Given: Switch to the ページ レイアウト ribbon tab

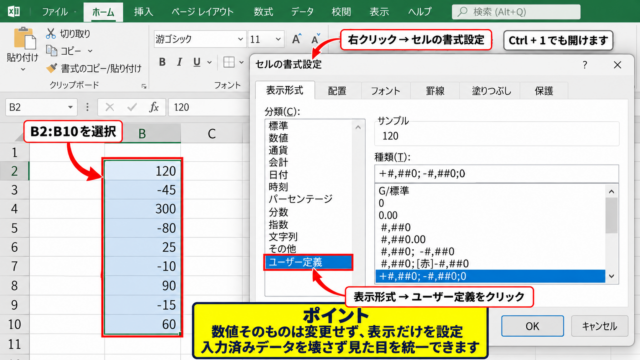Looking at the screenshot, I should click(x=202, y=11).
